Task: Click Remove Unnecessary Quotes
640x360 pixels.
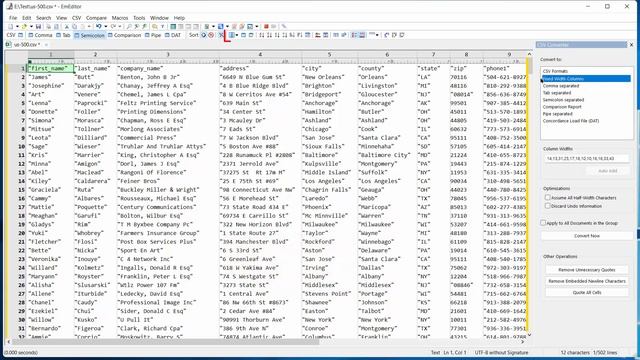Action: coord(587,270)
